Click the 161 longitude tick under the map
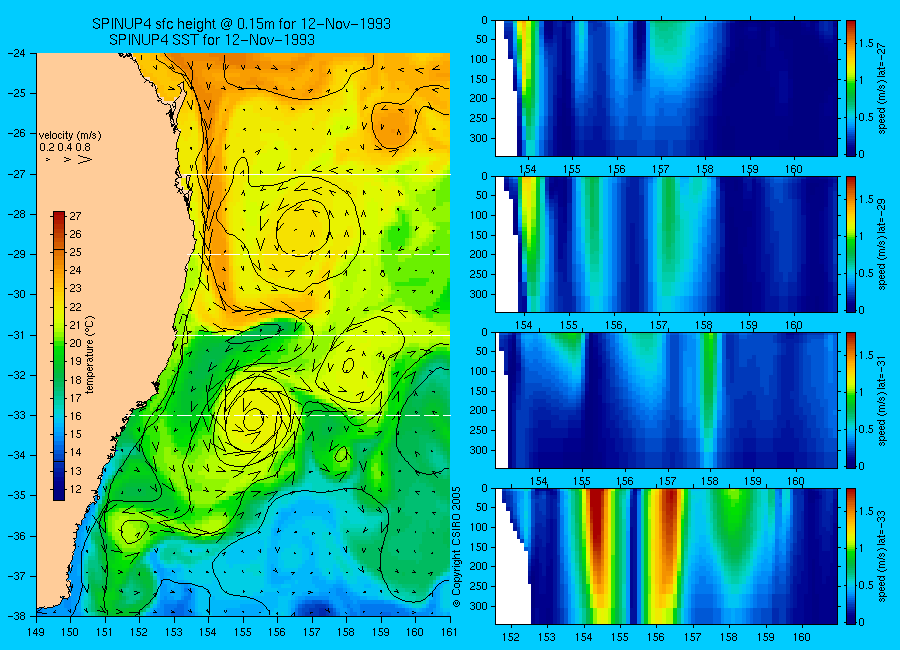900x650 pixels. coord(449,632)
